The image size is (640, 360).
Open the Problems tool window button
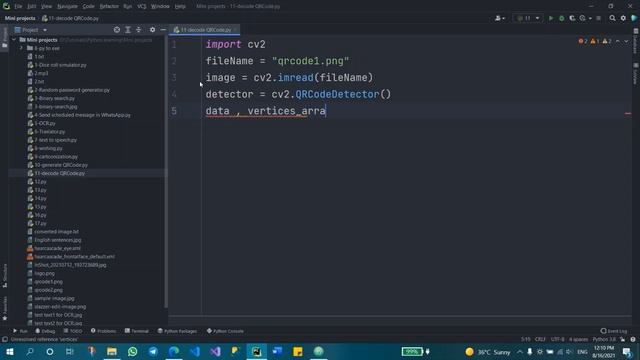pyautogui.click(x=103, y=331)
